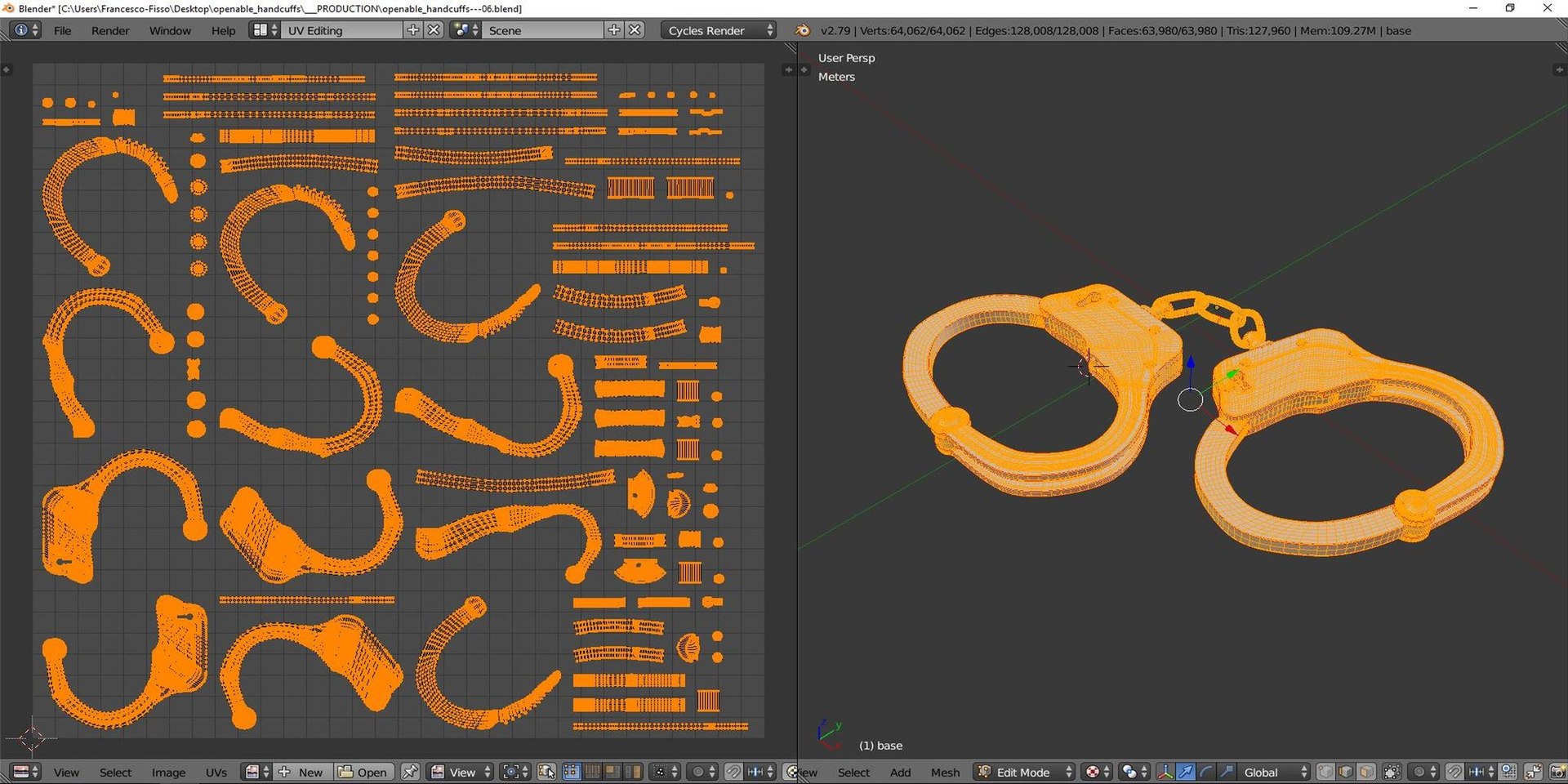Screen dimensions: 1568x784
Task: Open Add menu in 3D viewport
Action: click(x=900, y=772)
